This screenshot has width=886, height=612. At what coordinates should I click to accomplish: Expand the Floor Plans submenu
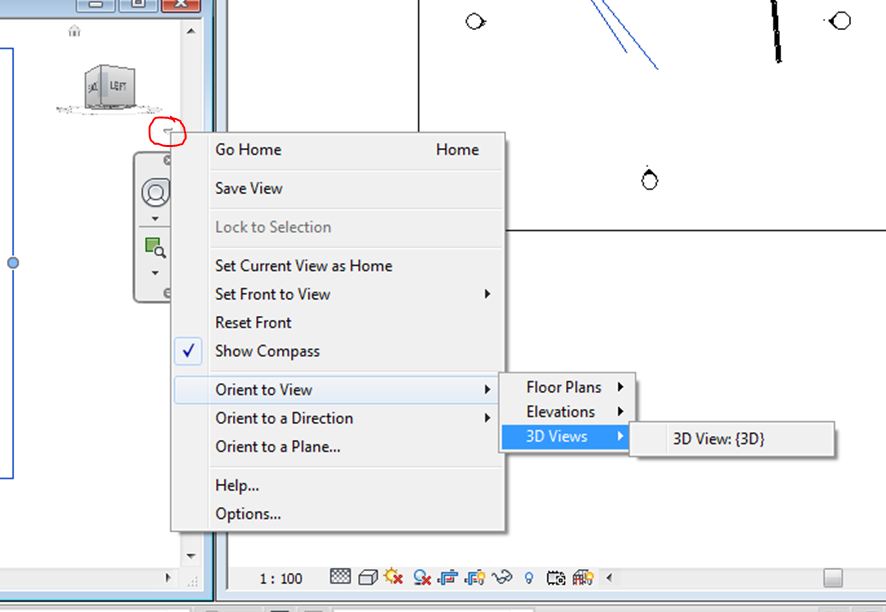click(x=567, y=387)
